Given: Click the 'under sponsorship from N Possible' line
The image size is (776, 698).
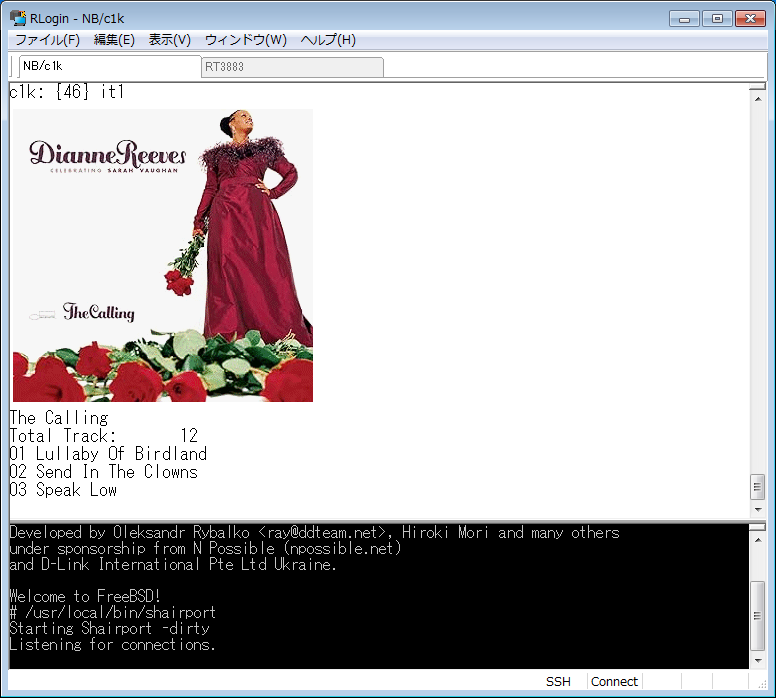Looking at the screenshot, I should click(205, 549).
